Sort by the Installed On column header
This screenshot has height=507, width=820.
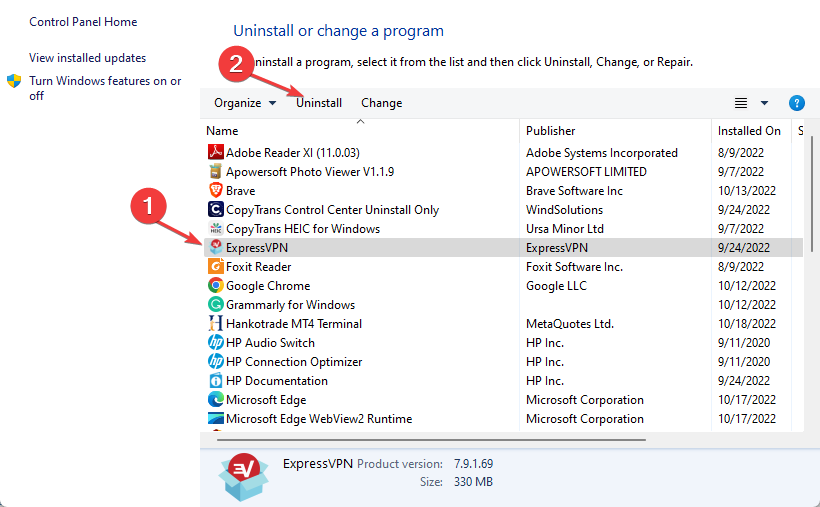click(750, 131)
